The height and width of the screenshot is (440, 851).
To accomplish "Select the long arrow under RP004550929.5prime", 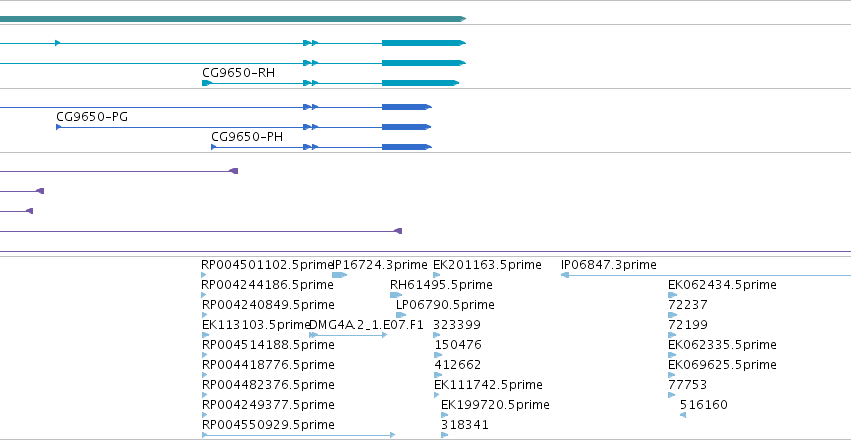I will (299, 435).
